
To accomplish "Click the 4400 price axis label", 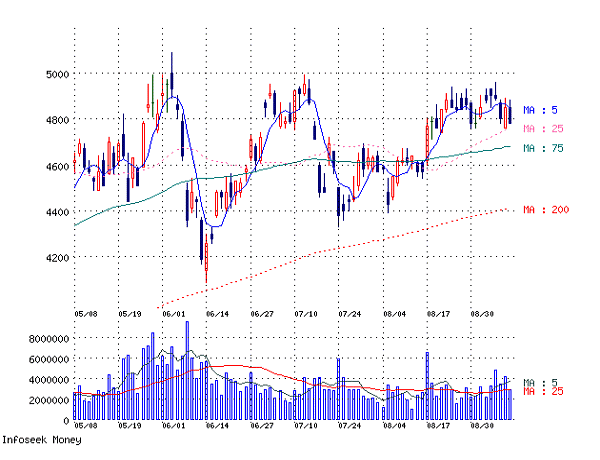I will [x=57, y=212].
